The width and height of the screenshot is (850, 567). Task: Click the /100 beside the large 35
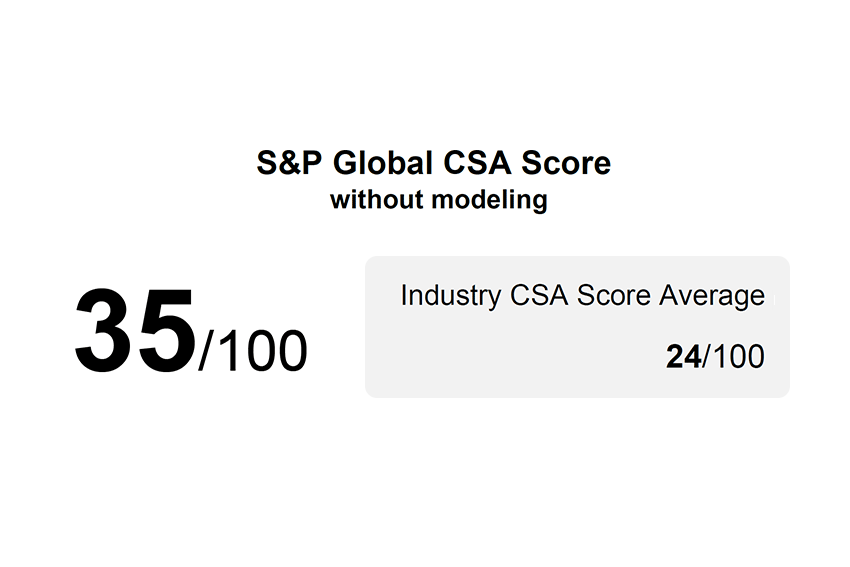tap(253, 350)
